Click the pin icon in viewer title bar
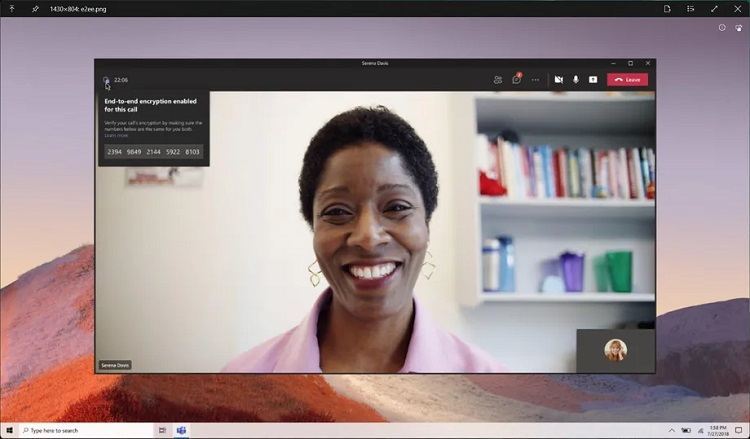750x439 pixels. (x=35, y=8)
